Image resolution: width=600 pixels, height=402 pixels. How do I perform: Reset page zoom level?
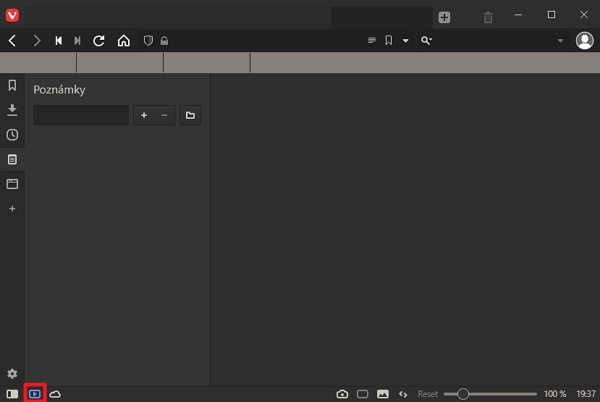(427, 394)
